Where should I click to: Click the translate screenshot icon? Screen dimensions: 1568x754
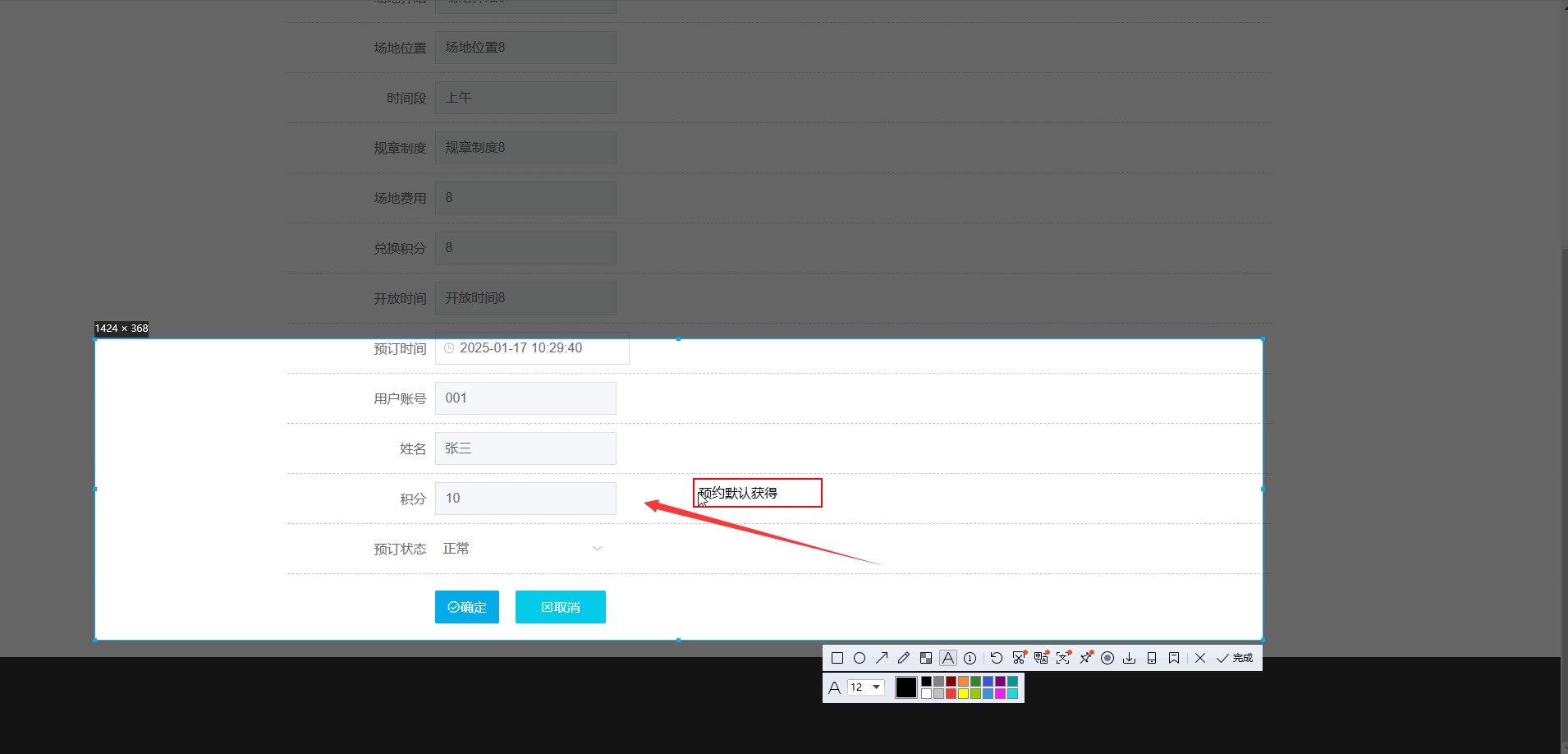(1041, 658)
